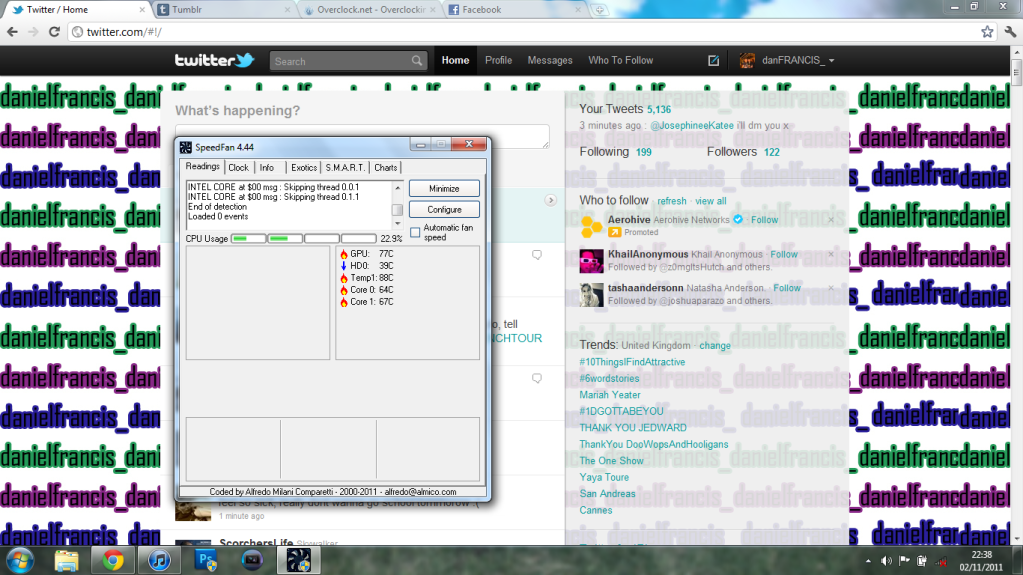This screenshot has width=1023, height=575.
Task: Click the volume icon in system tray
Action: point(886,561)
